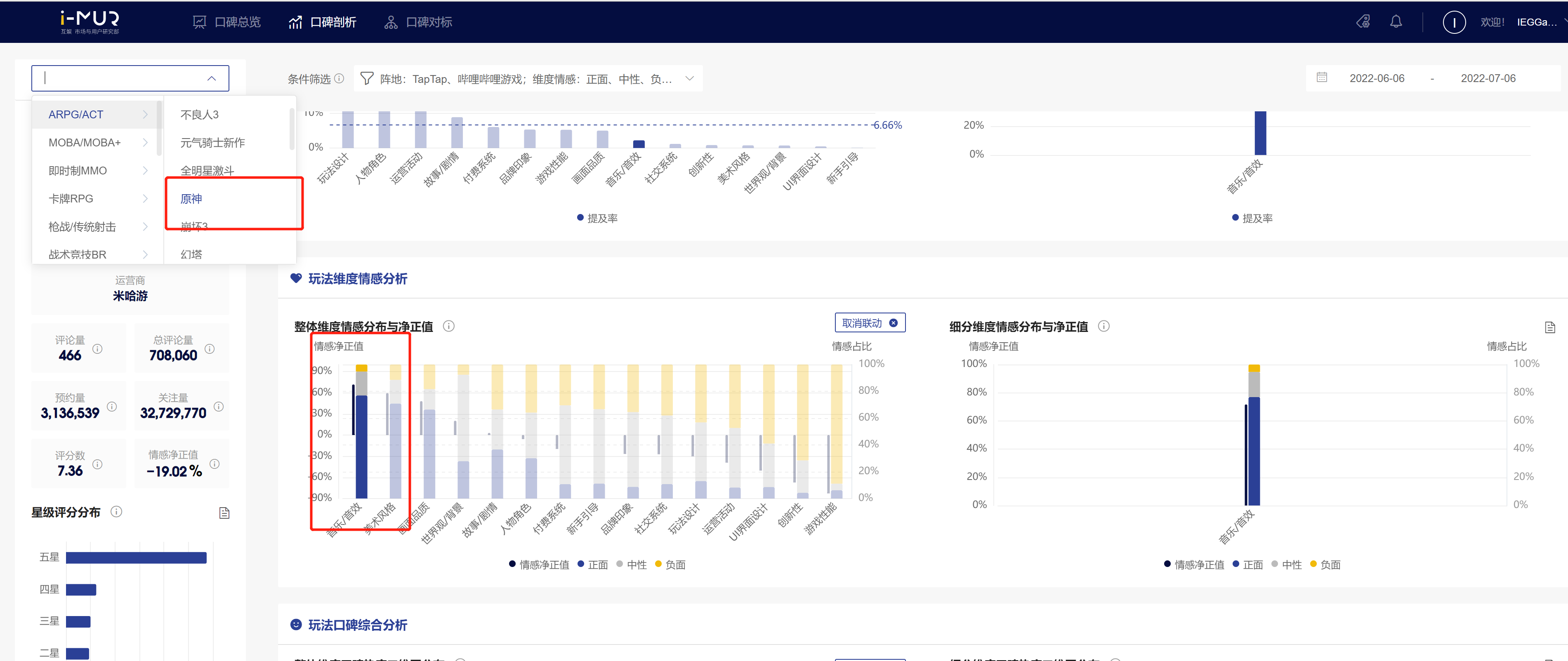Open the 口碑对标 tab

417,23
